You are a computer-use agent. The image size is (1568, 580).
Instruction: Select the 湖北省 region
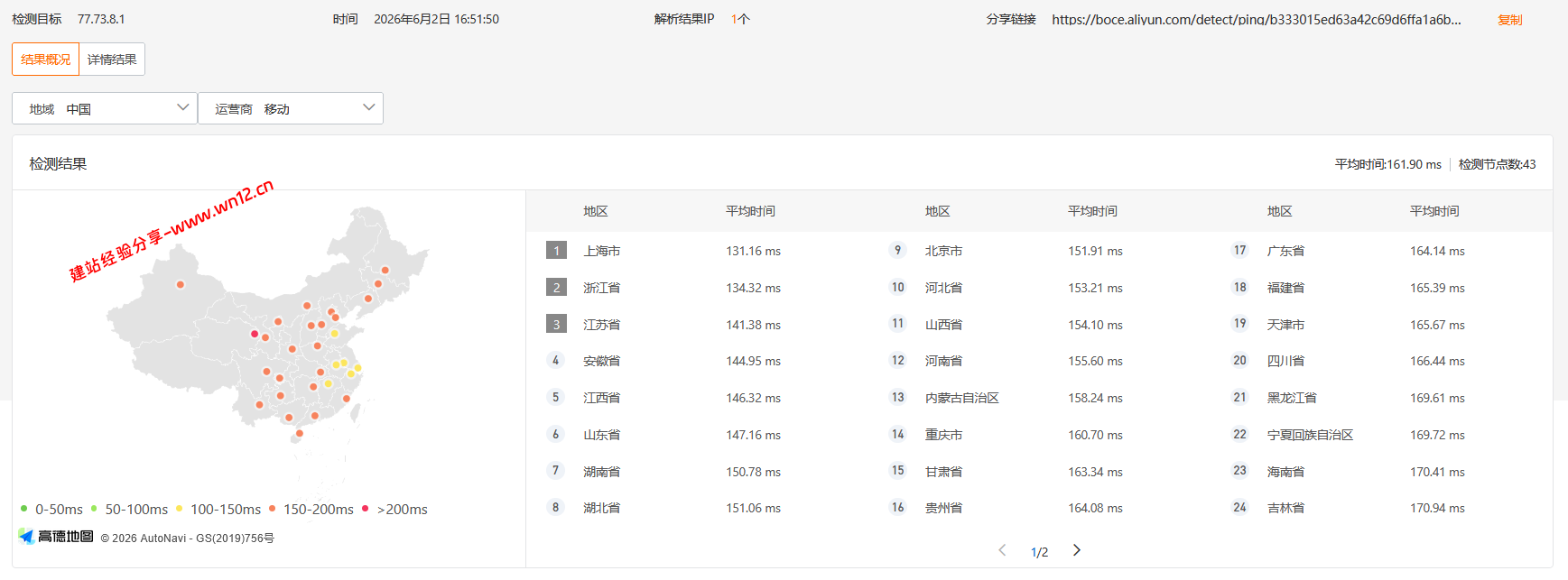coord(601,508)
